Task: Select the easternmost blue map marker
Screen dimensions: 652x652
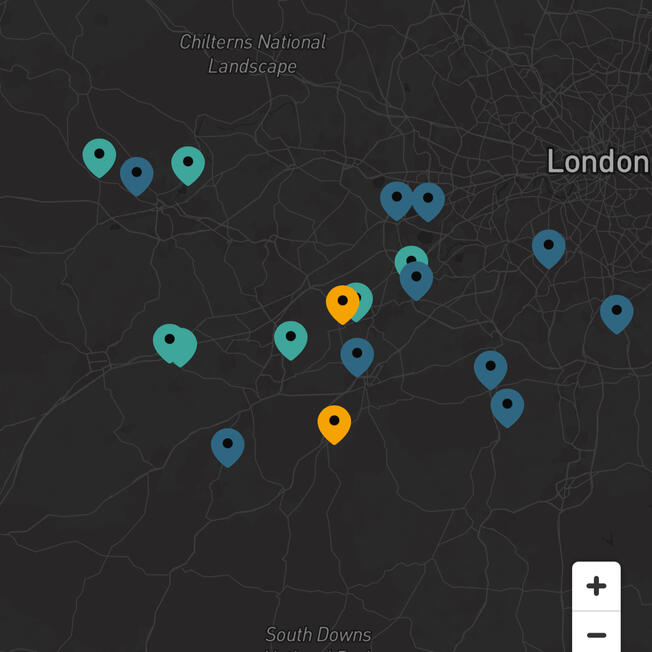Action: (616, 312)
